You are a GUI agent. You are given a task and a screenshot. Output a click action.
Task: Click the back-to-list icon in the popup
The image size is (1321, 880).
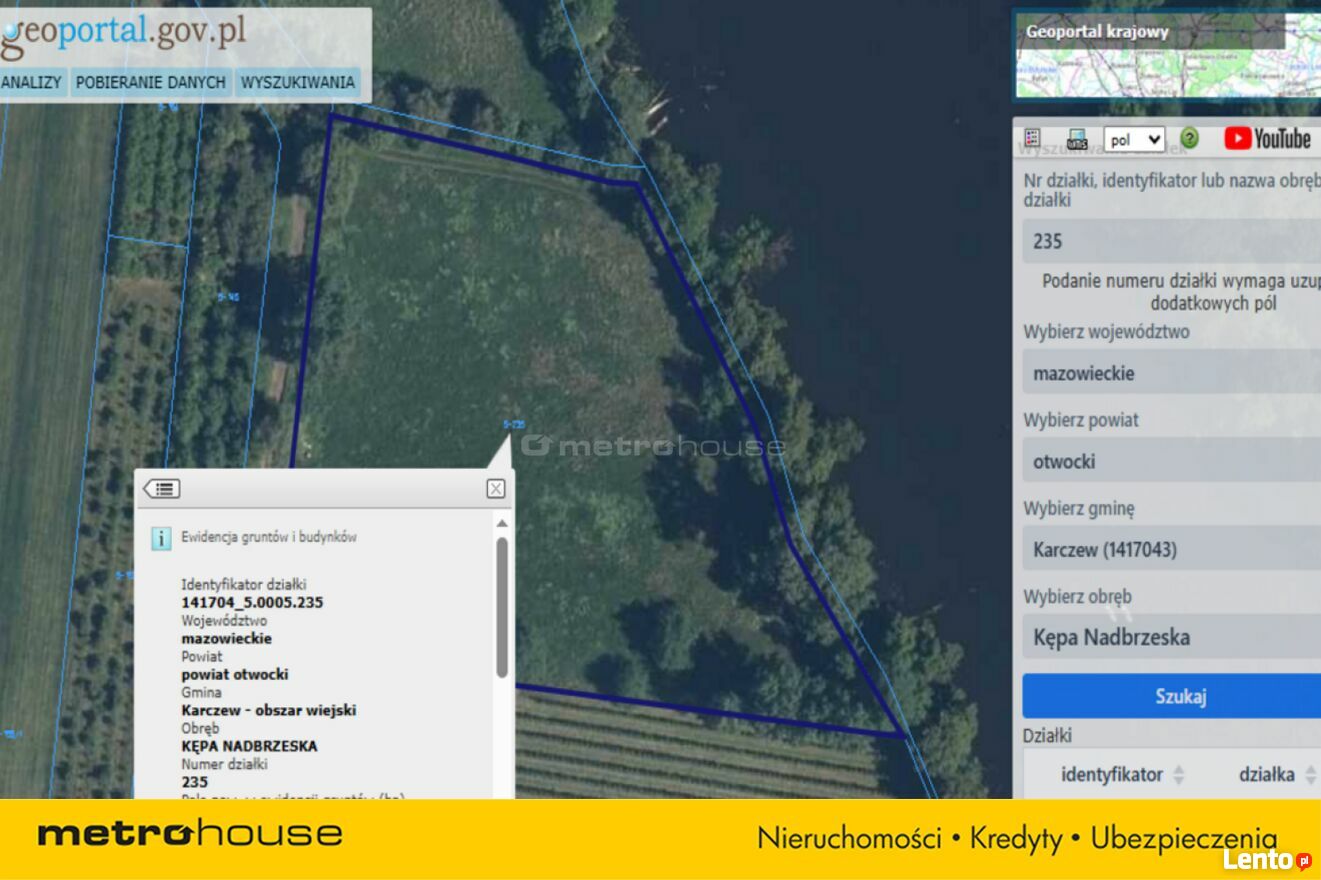pos(162,489)
